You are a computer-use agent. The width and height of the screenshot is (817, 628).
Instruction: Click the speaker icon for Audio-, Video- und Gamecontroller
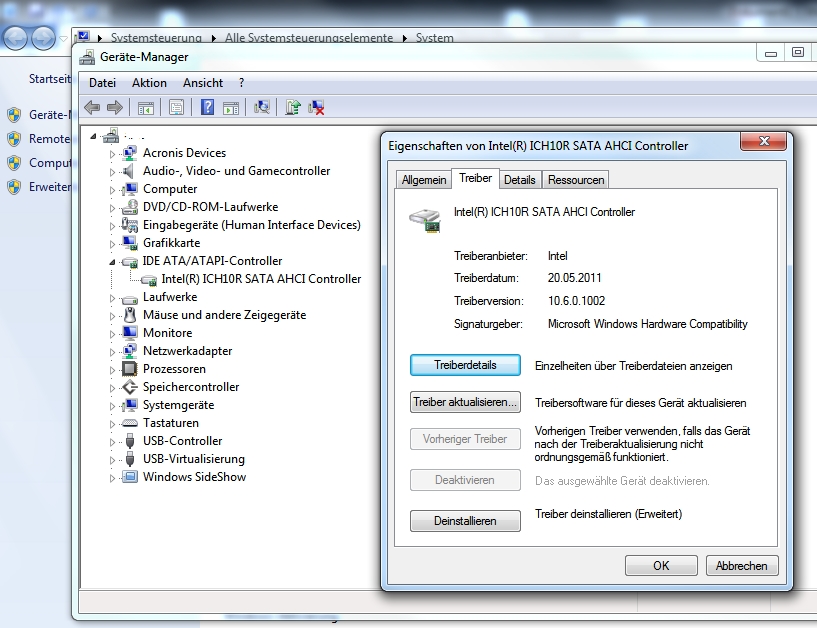[x=128, y=171]
